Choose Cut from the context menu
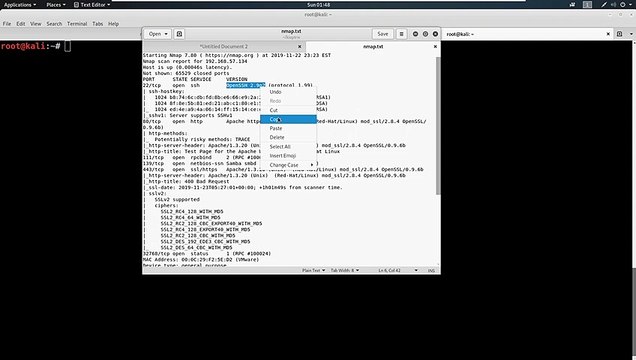Viewport: 636px width, 360px height. click(288, 110)
